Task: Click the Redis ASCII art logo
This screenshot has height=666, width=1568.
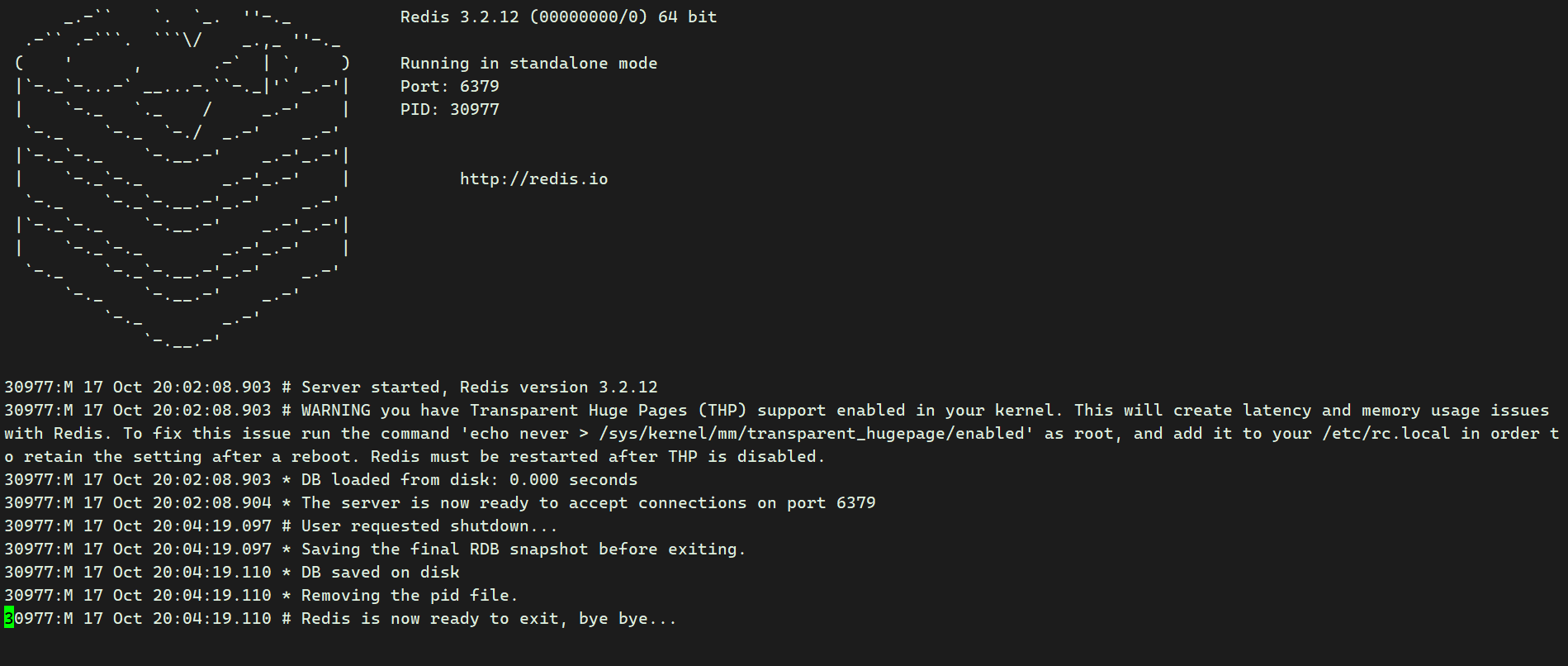Action: 182,178
